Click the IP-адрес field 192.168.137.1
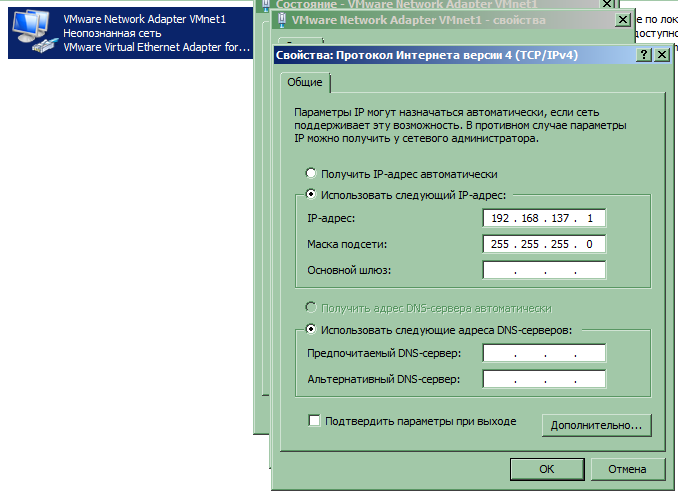Screen dimensions: 678x492 [x=544, y=218]
